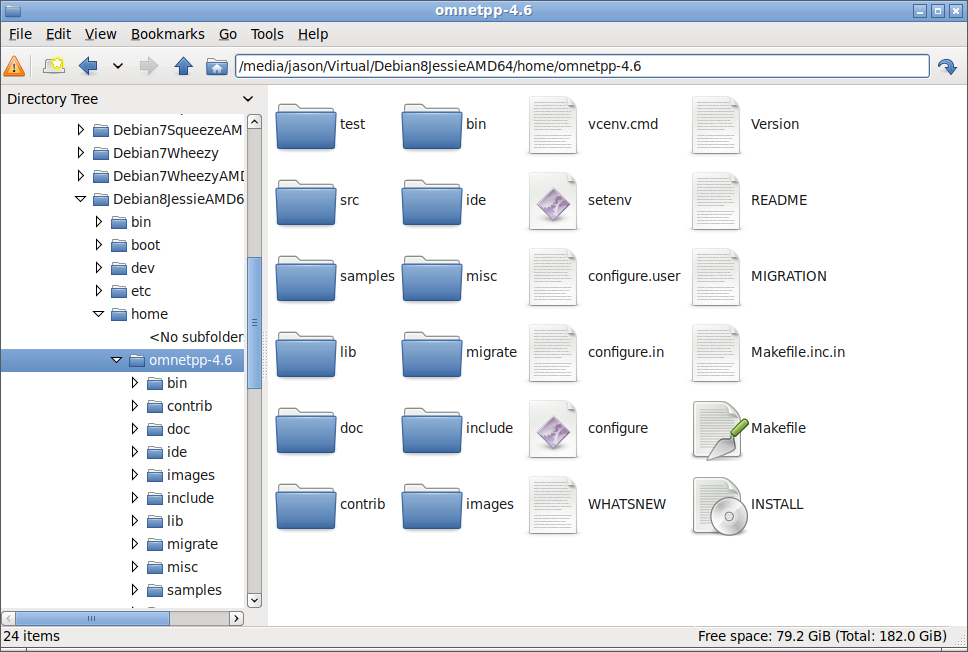Open a new tab with the toolbar folder-star icon
Image resolution: width=968 pixels, height=652 pixels.
pos(54,65)
